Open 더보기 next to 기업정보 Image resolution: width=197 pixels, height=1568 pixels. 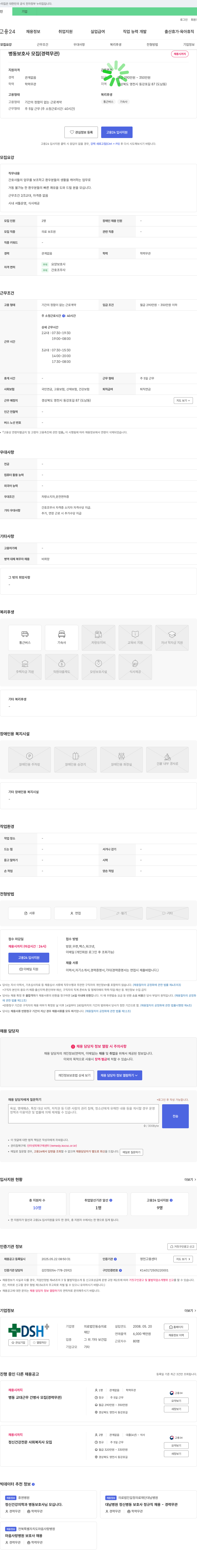point(190,1311)
